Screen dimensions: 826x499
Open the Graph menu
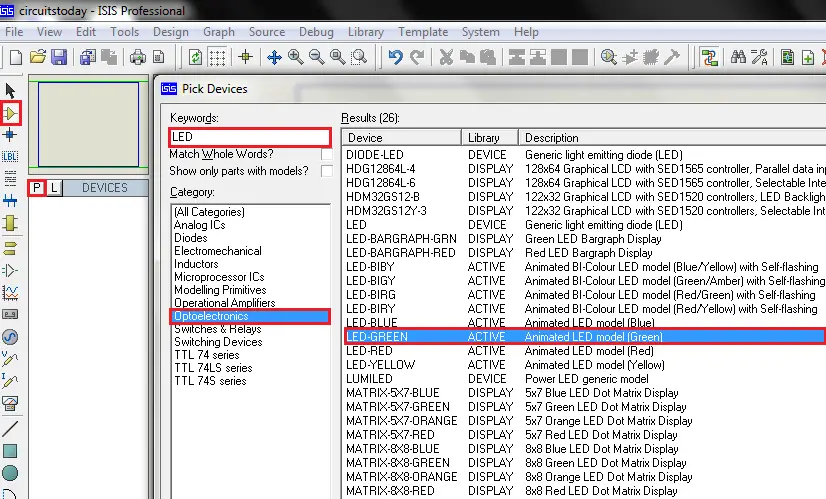pyautogui.click(x=219, y=32)
